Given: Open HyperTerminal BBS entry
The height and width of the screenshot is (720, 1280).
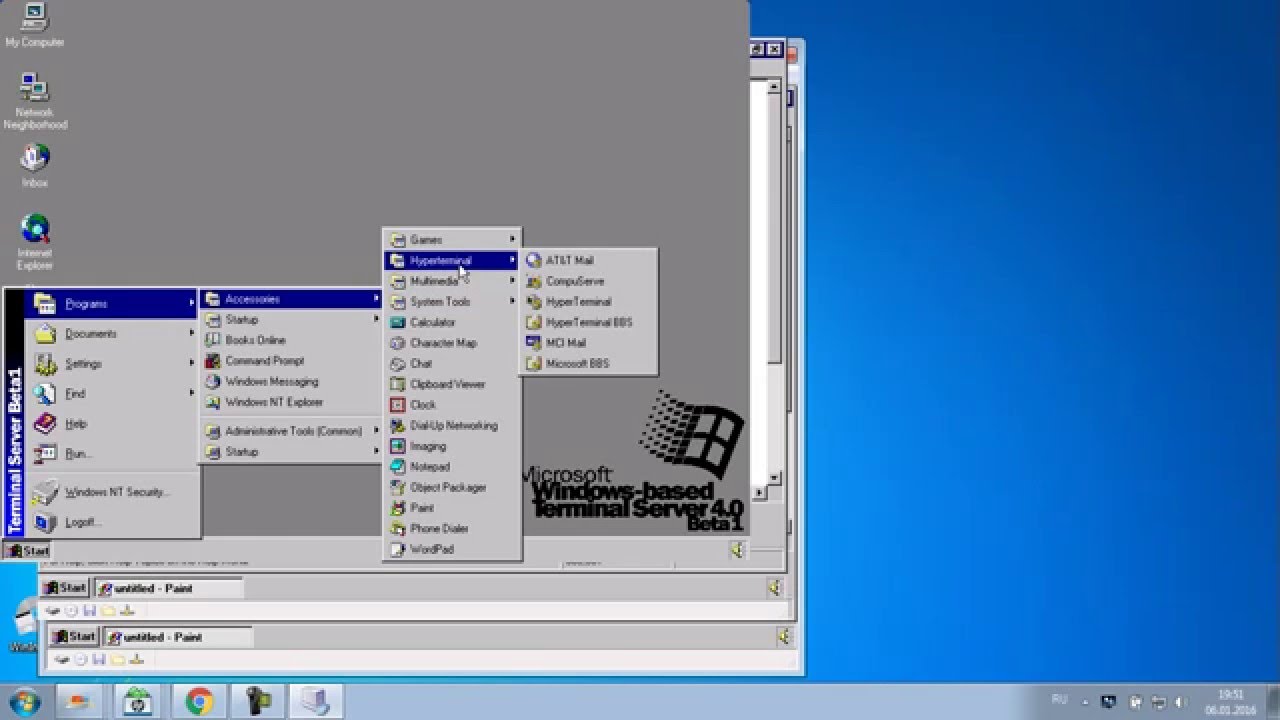Looking at the screenshot, I should [588, 322].
